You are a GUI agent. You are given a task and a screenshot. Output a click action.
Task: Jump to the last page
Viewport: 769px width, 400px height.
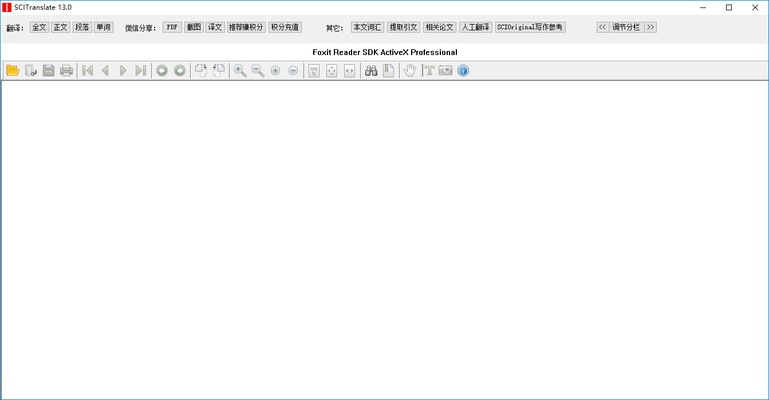(x=141, y=71)
